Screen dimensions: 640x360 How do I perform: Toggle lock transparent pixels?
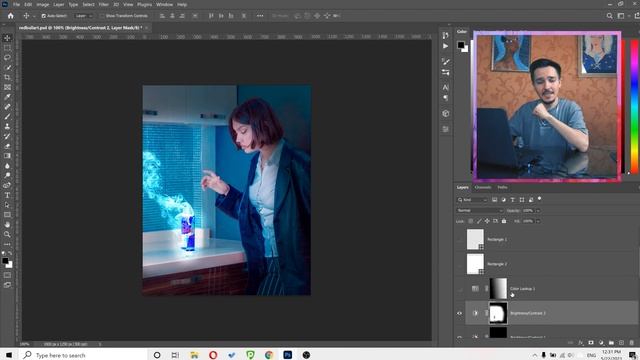[471, 221]
